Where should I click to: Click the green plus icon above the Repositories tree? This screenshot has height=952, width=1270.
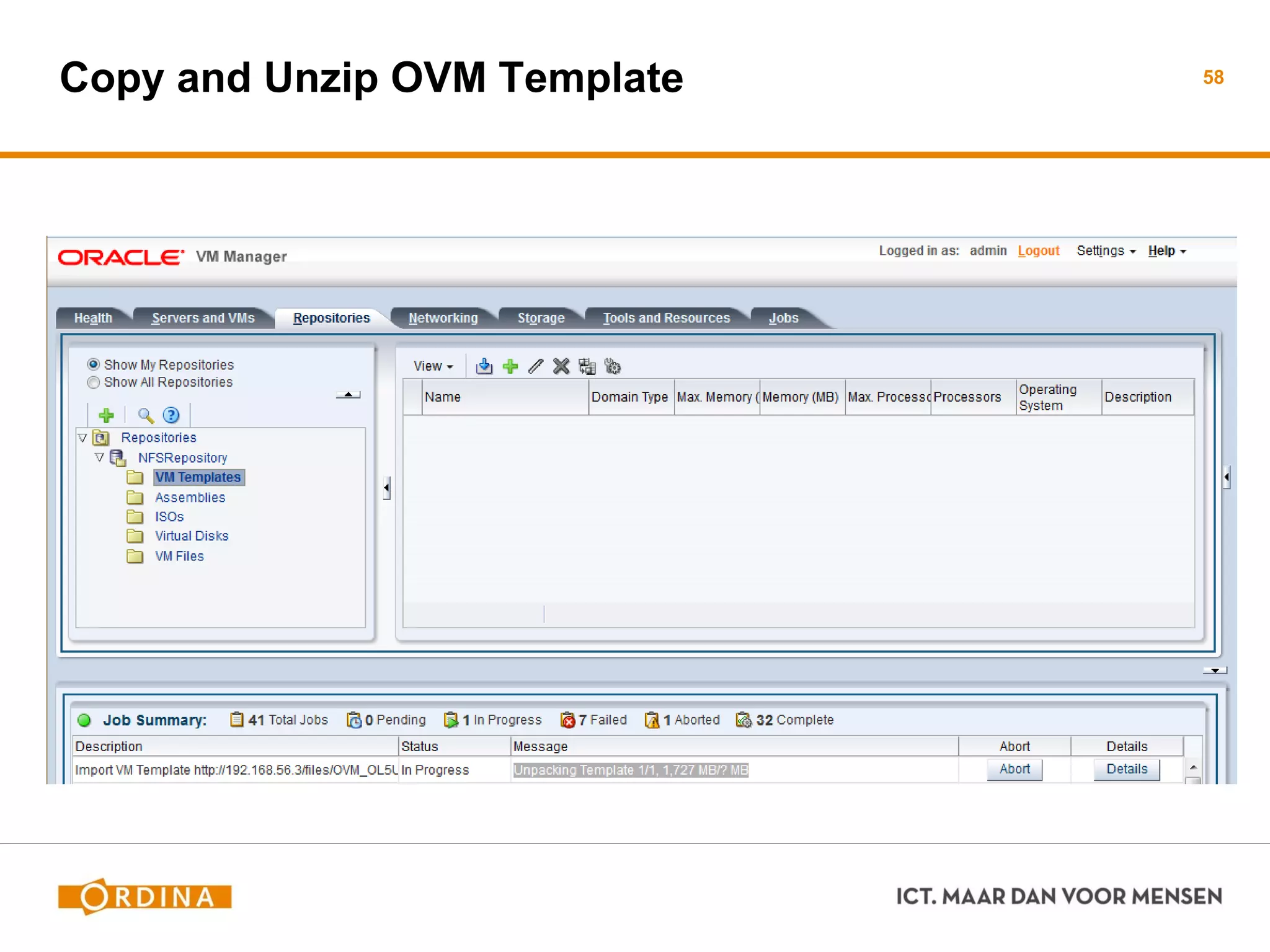[x=107, y=415]
